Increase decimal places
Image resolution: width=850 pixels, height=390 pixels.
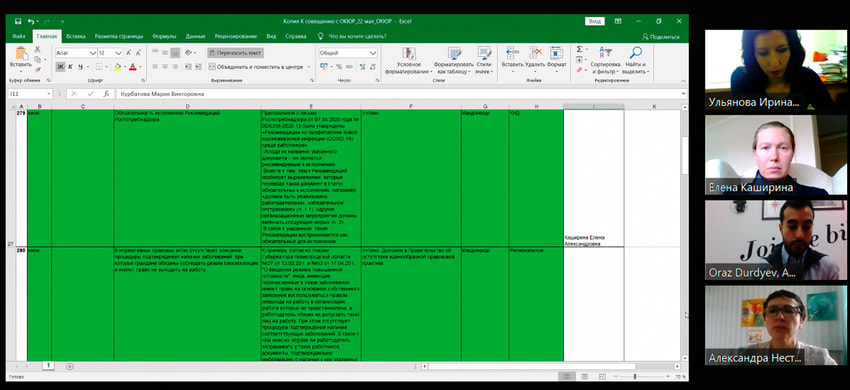tap(362, 67)
